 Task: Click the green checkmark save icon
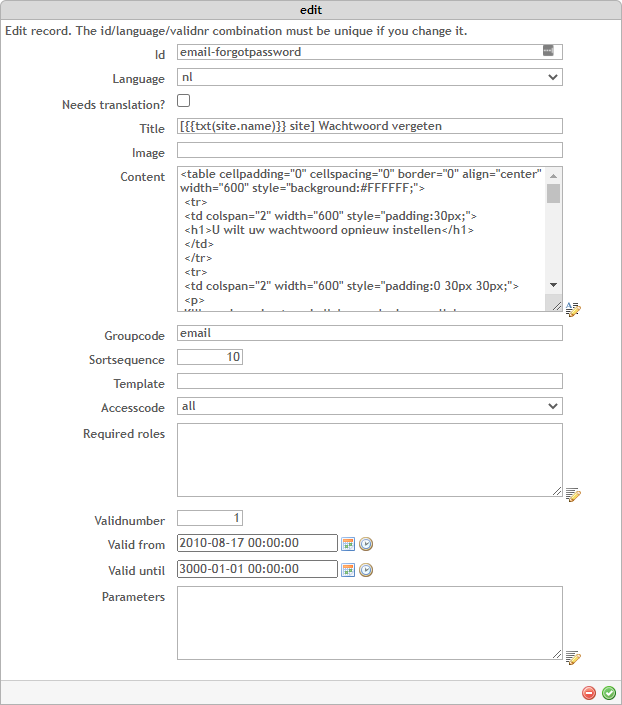click(609, 693)
